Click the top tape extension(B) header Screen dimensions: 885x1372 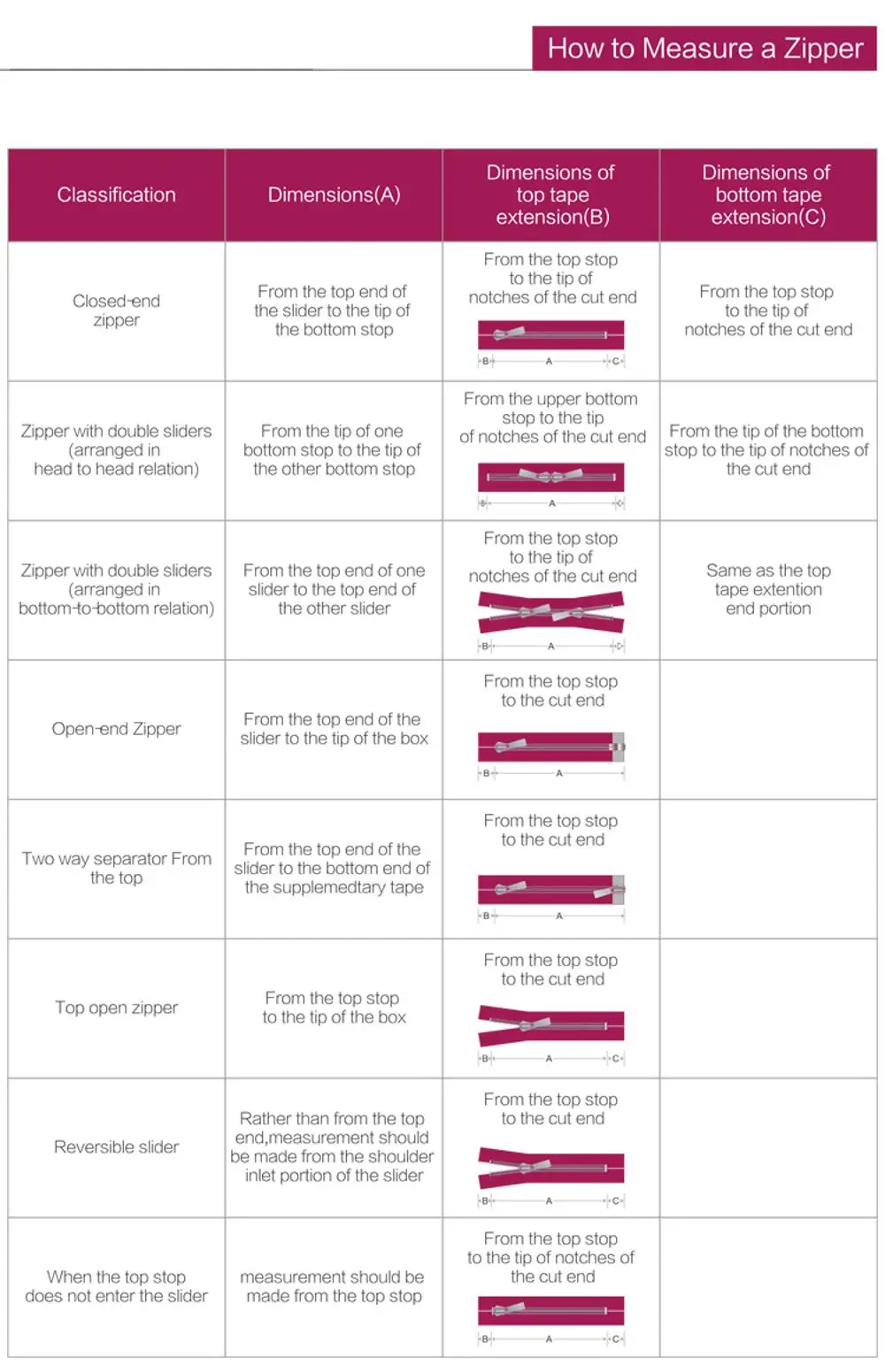point(551,195)
